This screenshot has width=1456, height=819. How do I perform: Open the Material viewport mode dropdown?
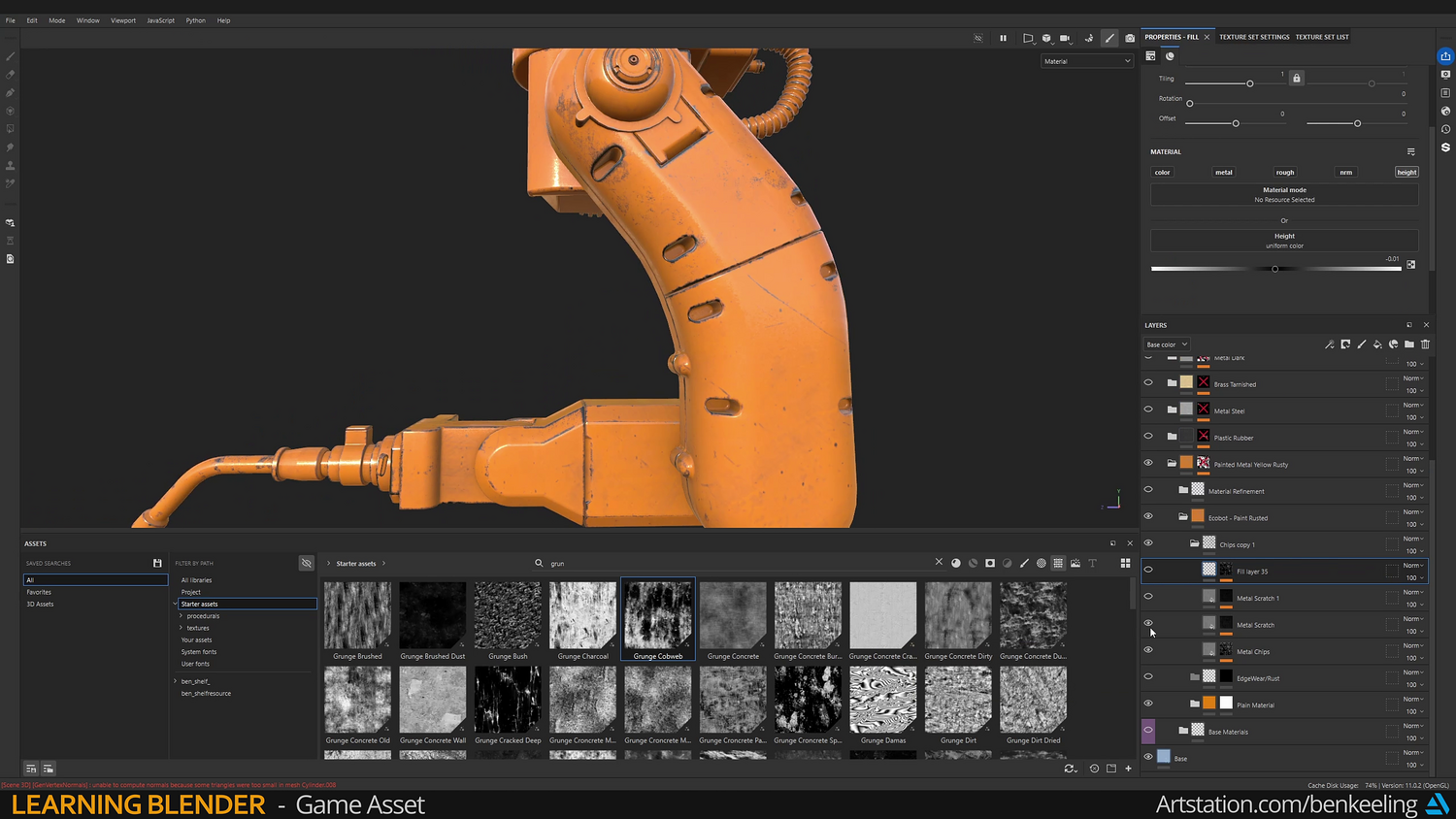[1087, 61]
